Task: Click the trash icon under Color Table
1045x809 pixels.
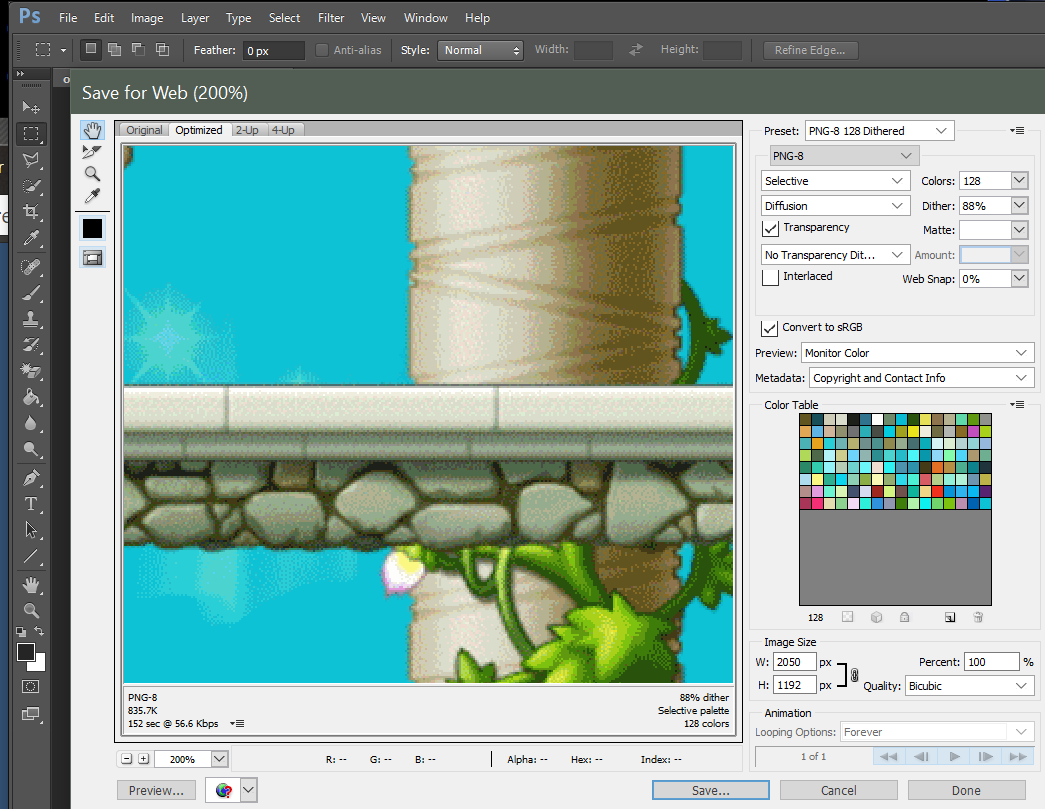Action: 978,617
